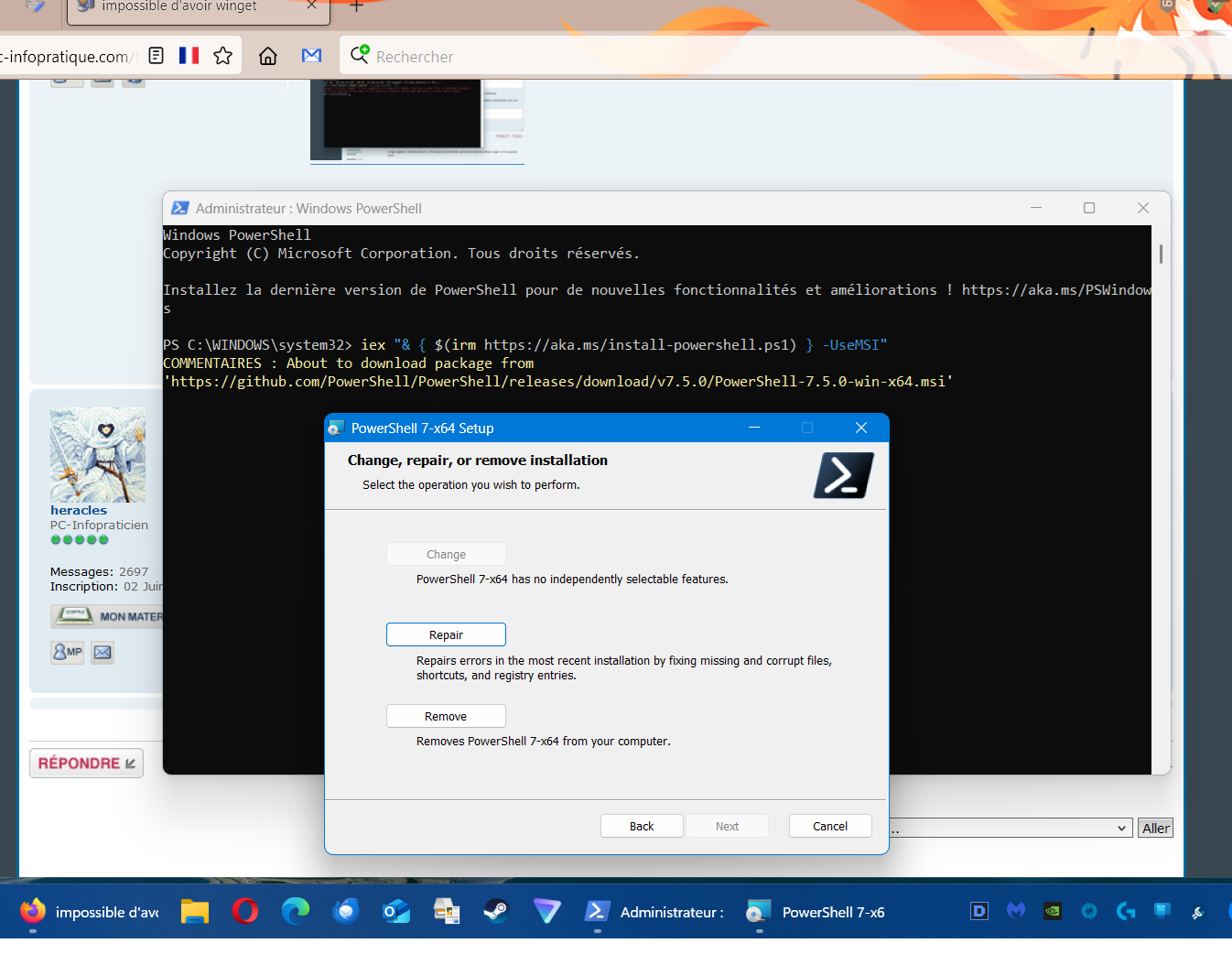1232x954 pixels.
Task: Maximize the Administrateur PowerShell window
Action: coord(1089,208)
